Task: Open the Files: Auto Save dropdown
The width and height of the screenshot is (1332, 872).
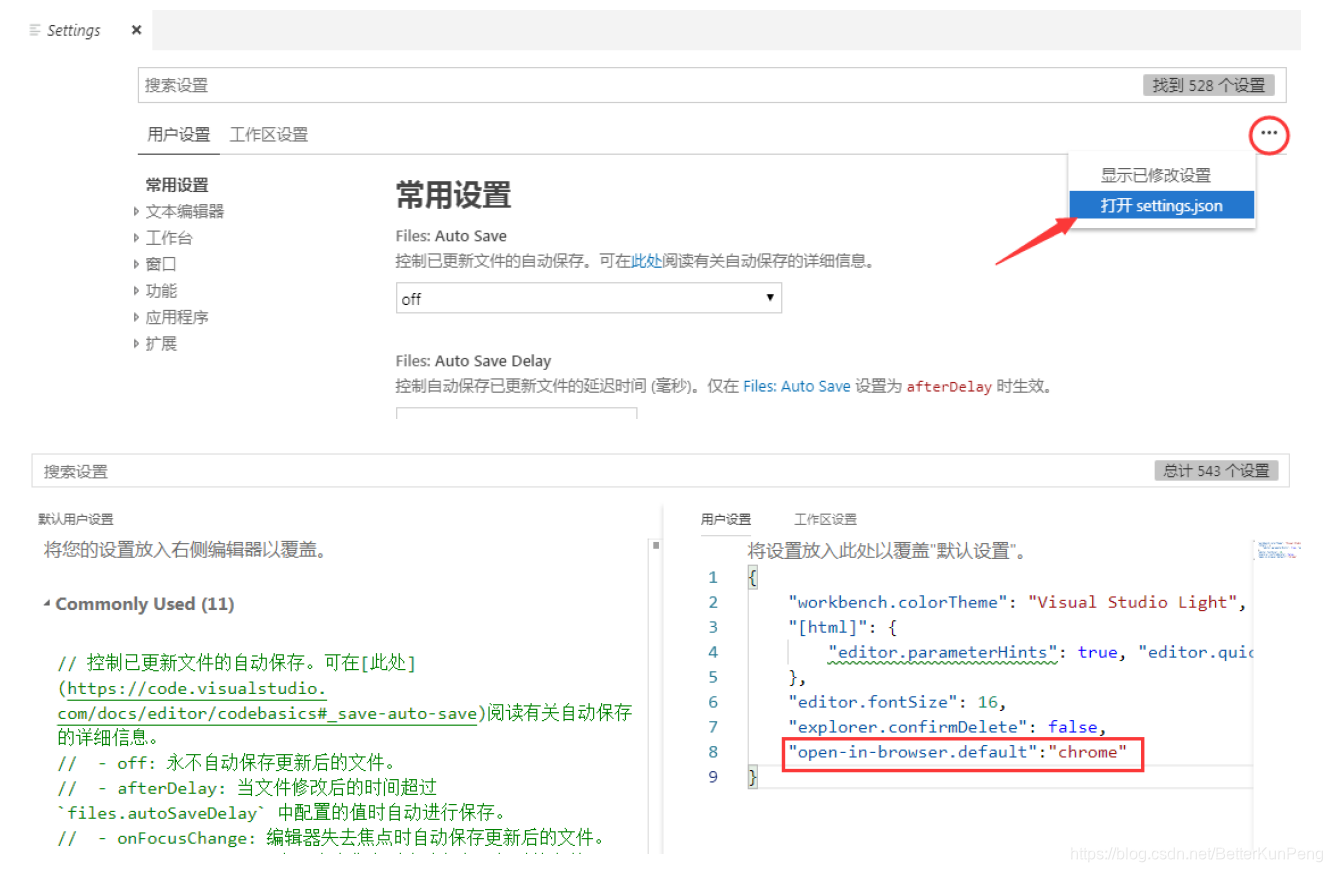Action: 589,298
